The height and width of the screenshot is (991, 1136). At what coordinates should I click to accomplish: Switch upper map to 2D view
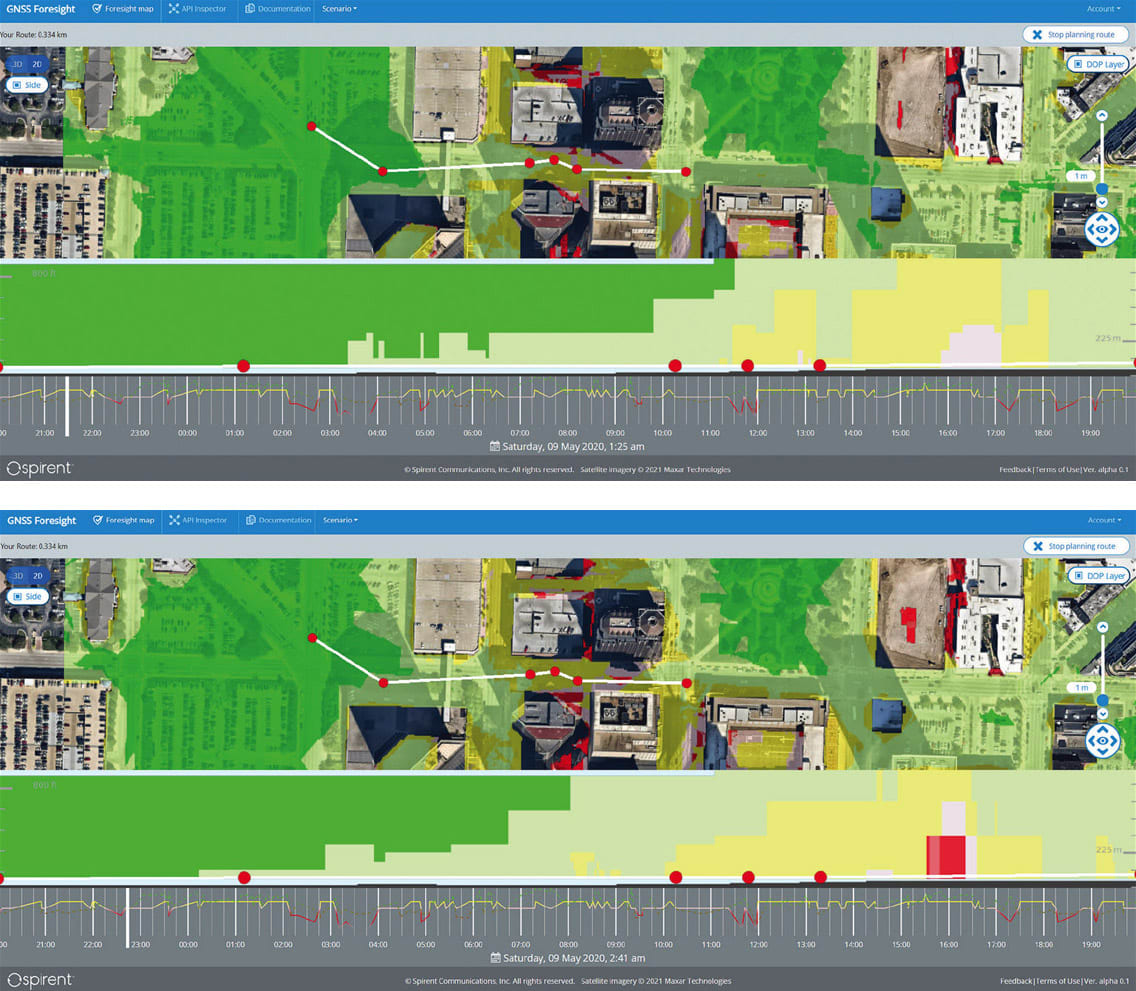(x=37, y=64)
